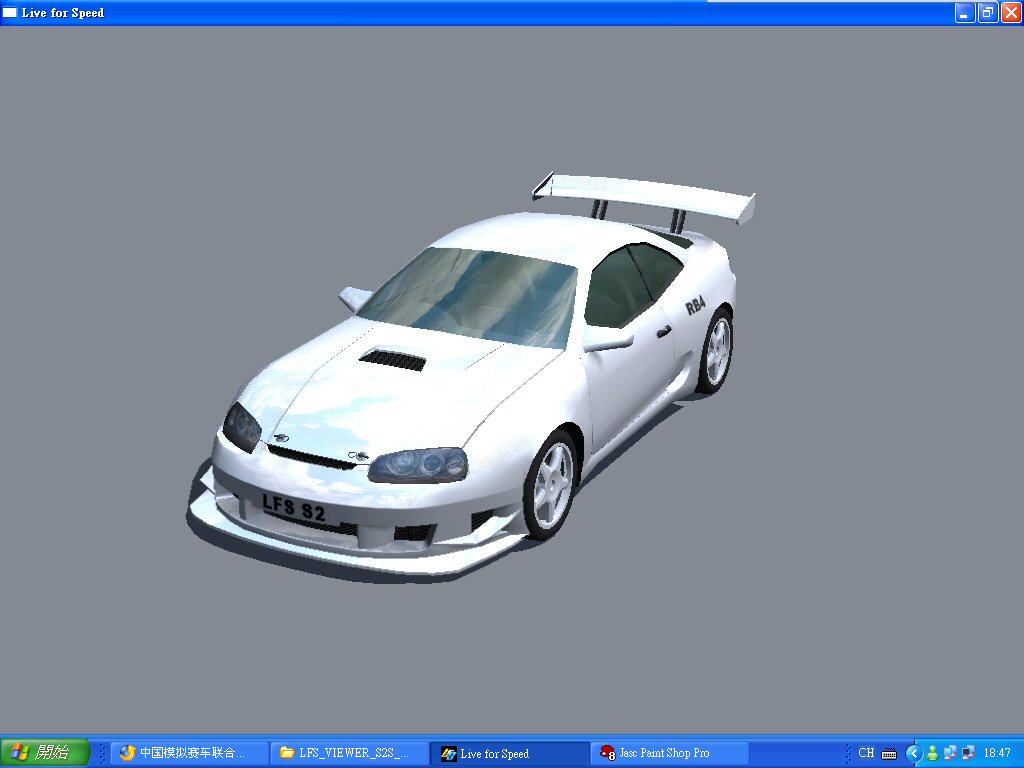This screenshot has height=768, width=1024.
Task: Click the 18:47 system clock
Action: point(997,753)
